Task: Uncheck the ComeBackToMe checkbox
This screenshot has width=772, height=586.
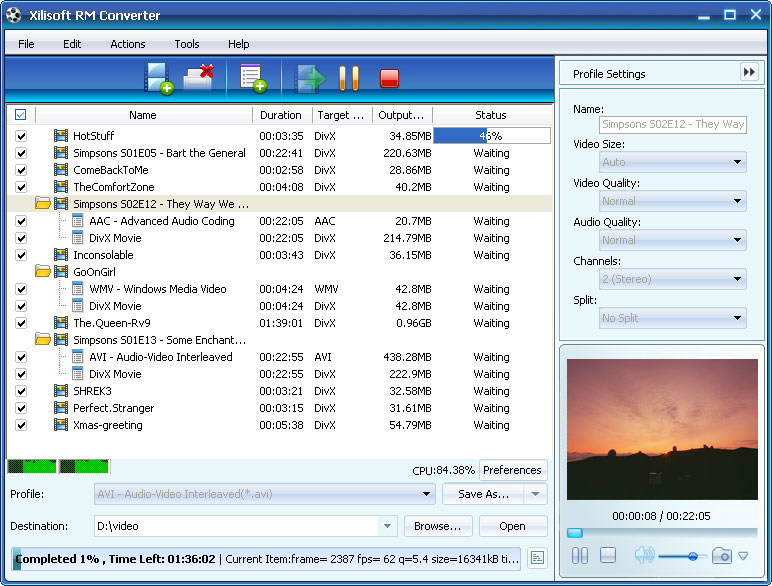Action: pos(21,170)
